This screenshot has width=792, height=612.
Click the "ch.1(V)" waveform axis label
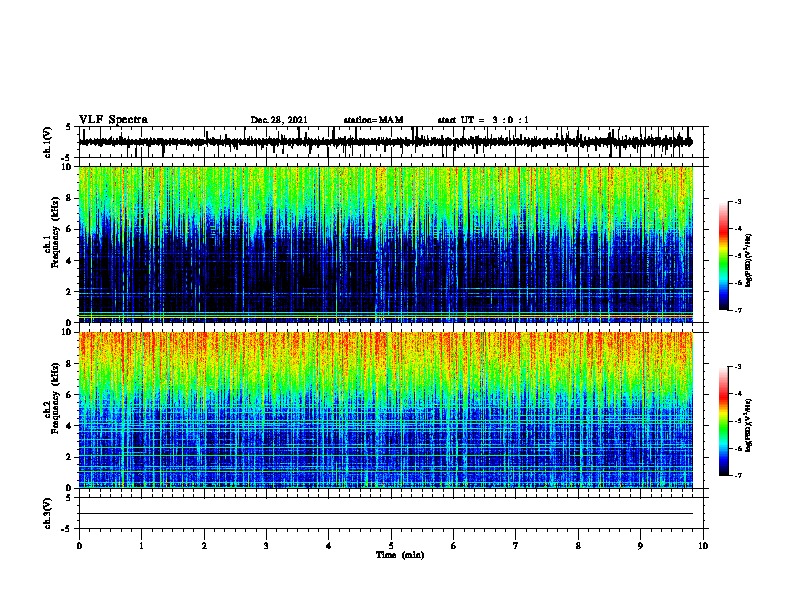pyautogui.click(x=48, y=142)
